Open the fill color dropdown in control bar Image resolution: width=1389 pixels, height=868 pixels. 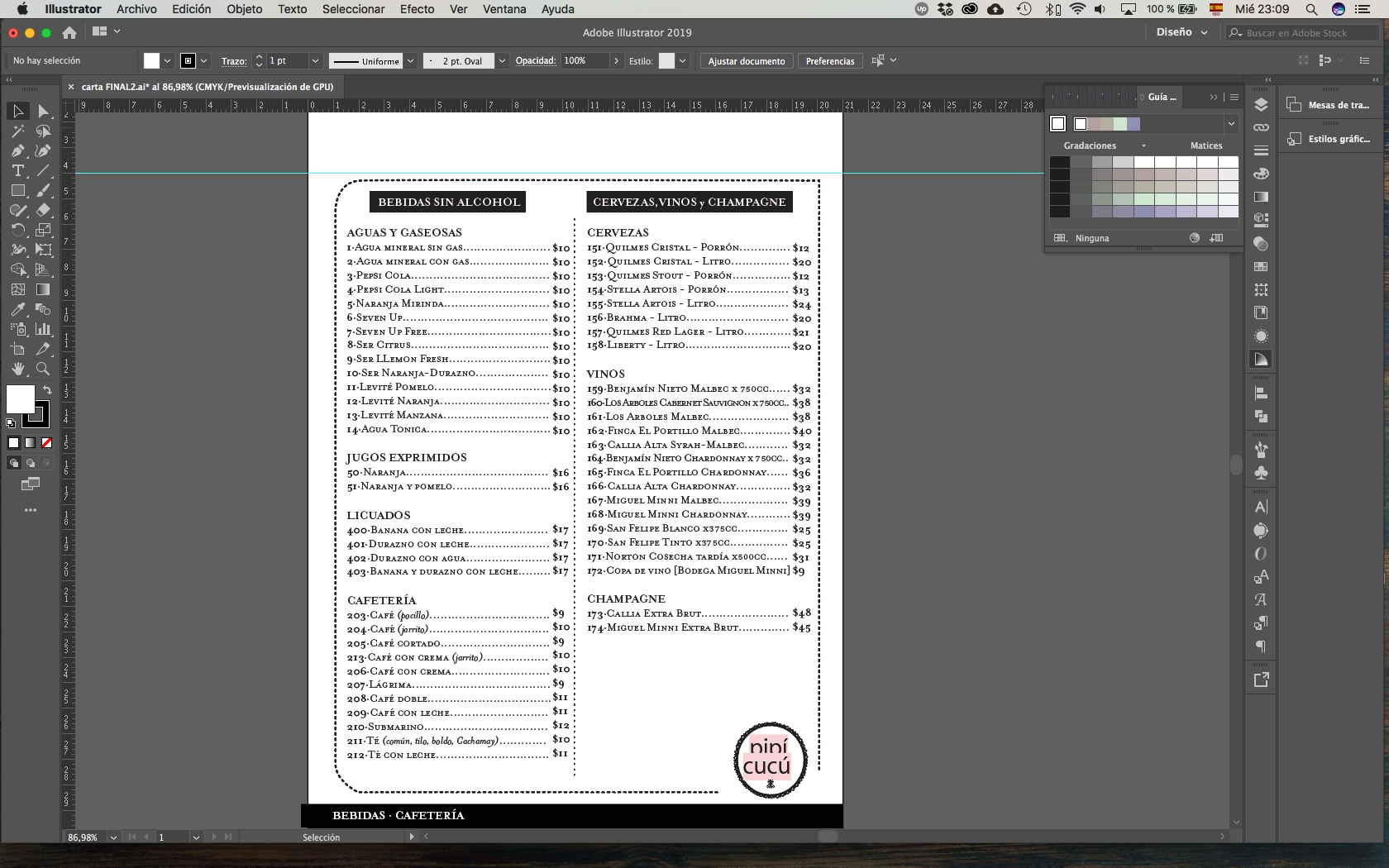click(x=167, y=61)
